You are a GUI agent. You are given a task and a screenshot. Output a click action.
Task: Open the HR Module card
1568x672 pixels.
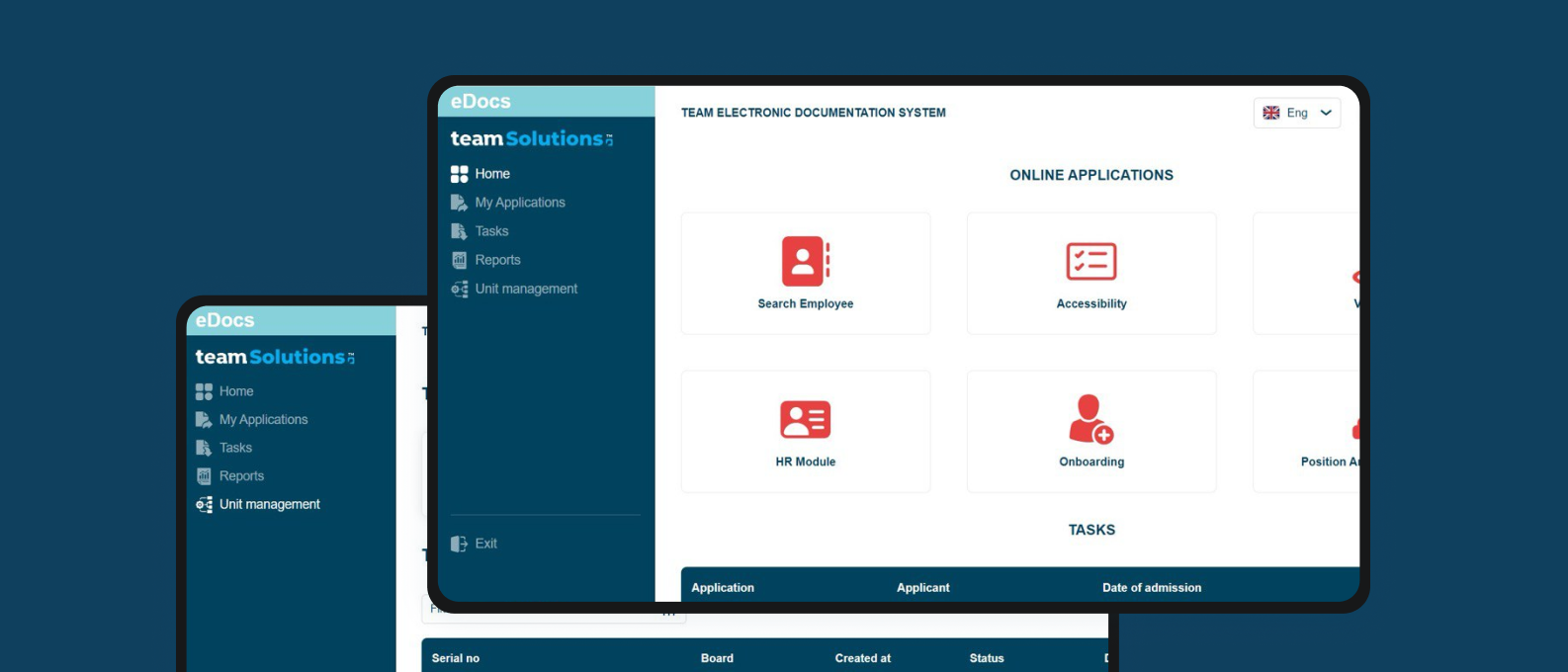click(x=806, y=432)
